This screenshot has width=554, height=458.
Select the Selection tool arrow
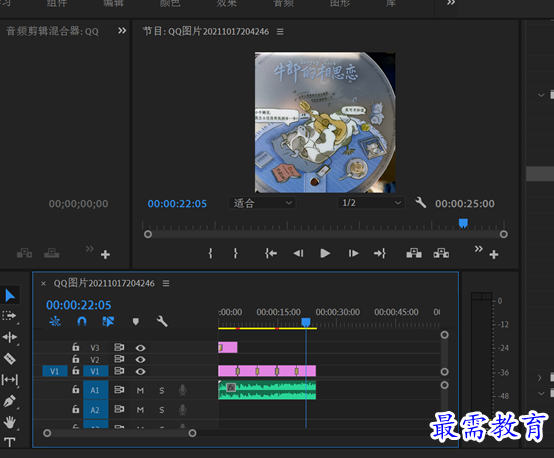coord(10,295)
